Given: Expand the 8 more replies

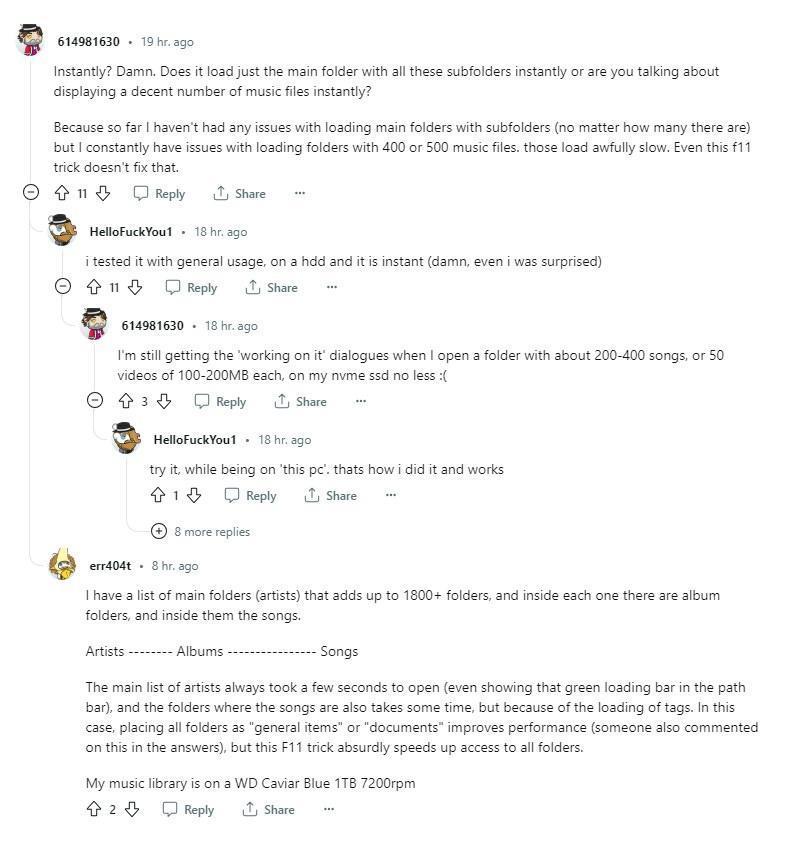Looking at the screenshot, I should (x=201, y=532).
